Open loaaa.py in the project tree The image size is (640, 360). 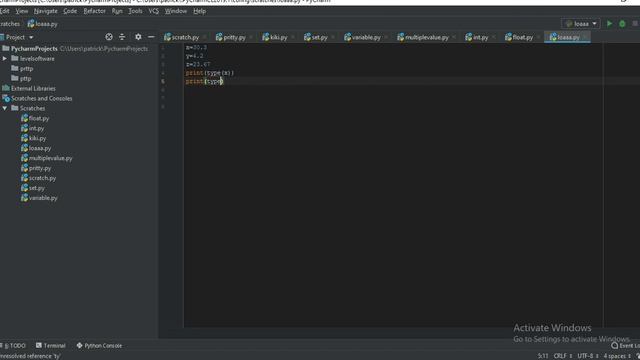click(36, 148)
